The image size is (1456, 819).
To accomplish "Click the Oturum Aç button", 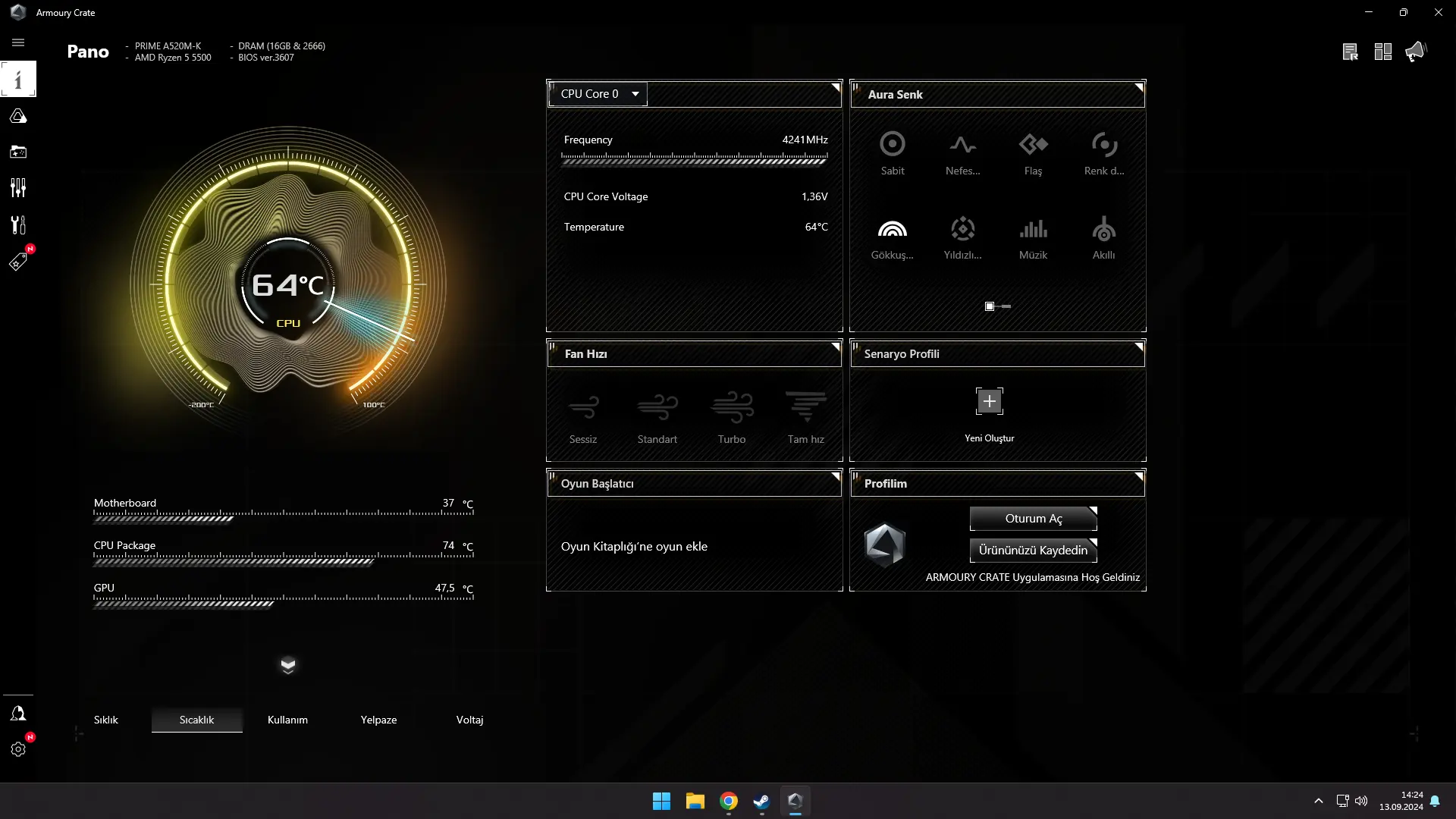I will click(x=1034, y=519).
